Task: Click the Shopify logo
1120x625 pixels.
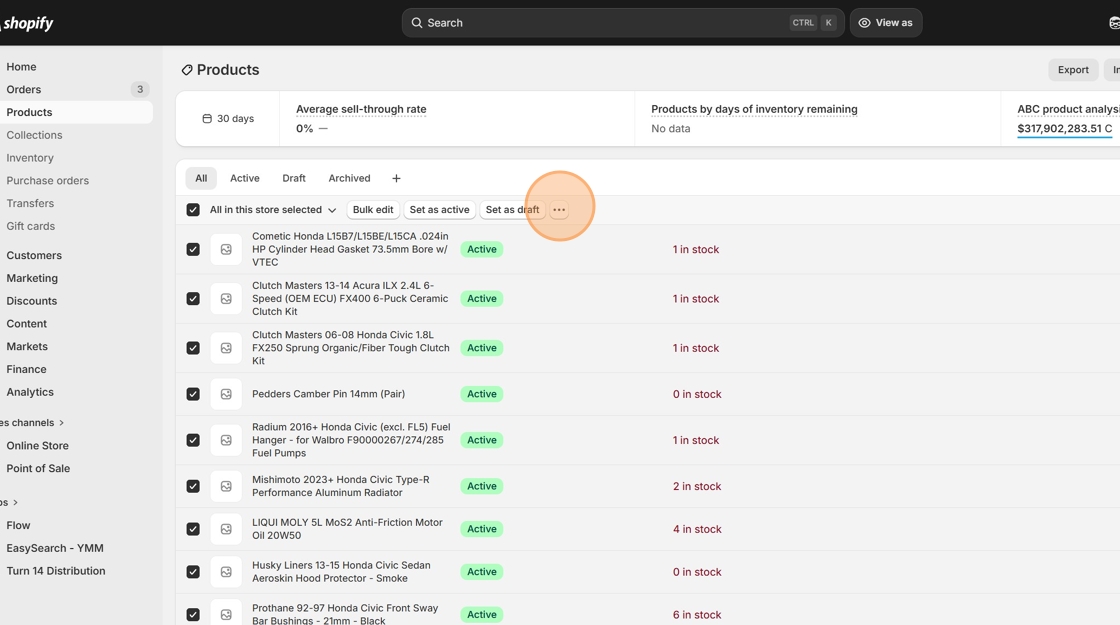Action: pyautogui.click(x=27, y=23)
